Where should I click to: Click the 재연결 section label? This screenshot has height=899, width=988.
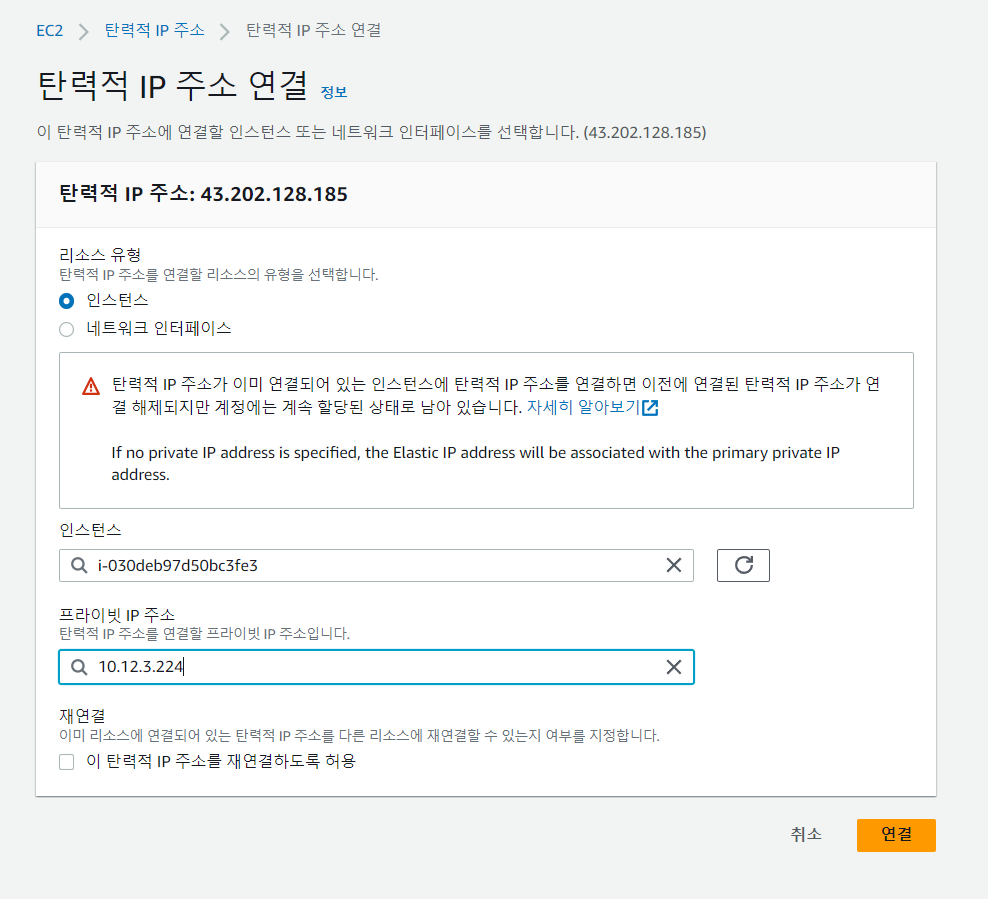tap(82, 716)
